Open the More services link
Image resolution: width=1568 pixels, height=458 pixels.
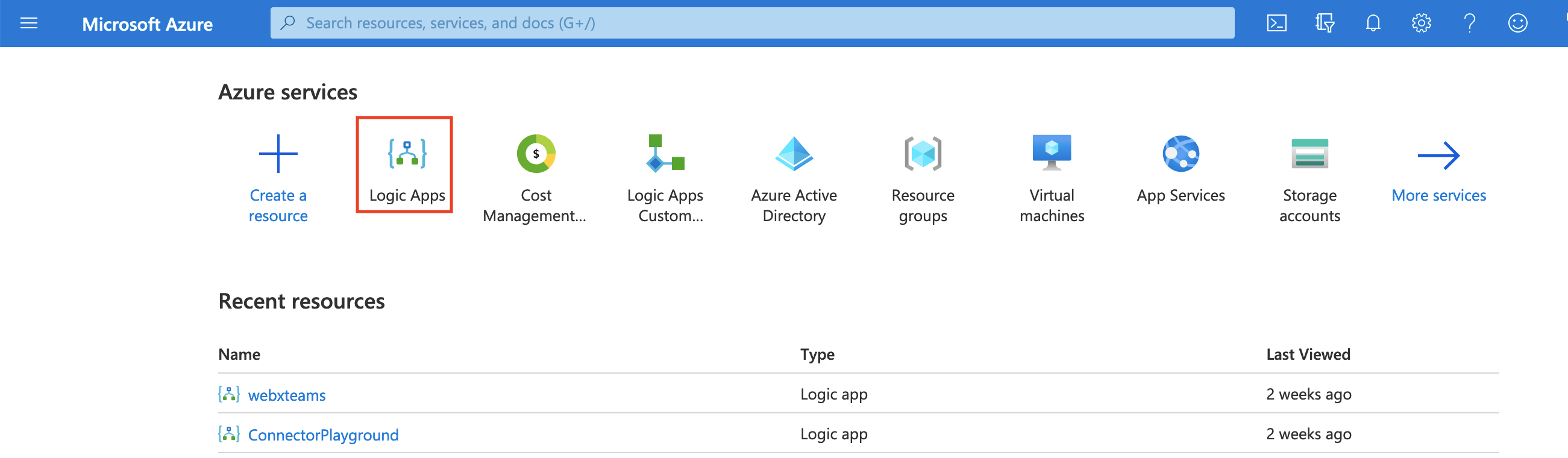[1439, 195]
